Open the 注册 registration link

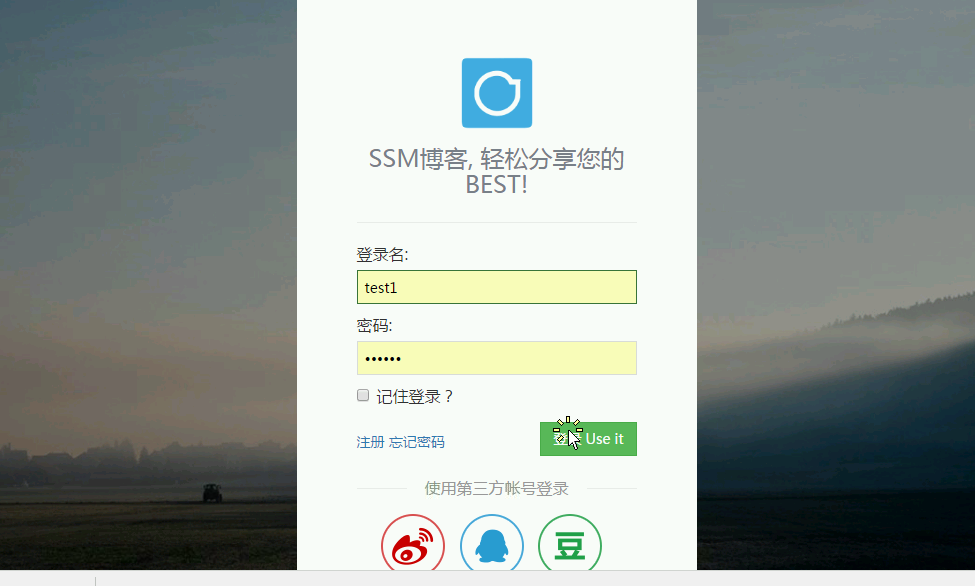[x=370, y=442]
